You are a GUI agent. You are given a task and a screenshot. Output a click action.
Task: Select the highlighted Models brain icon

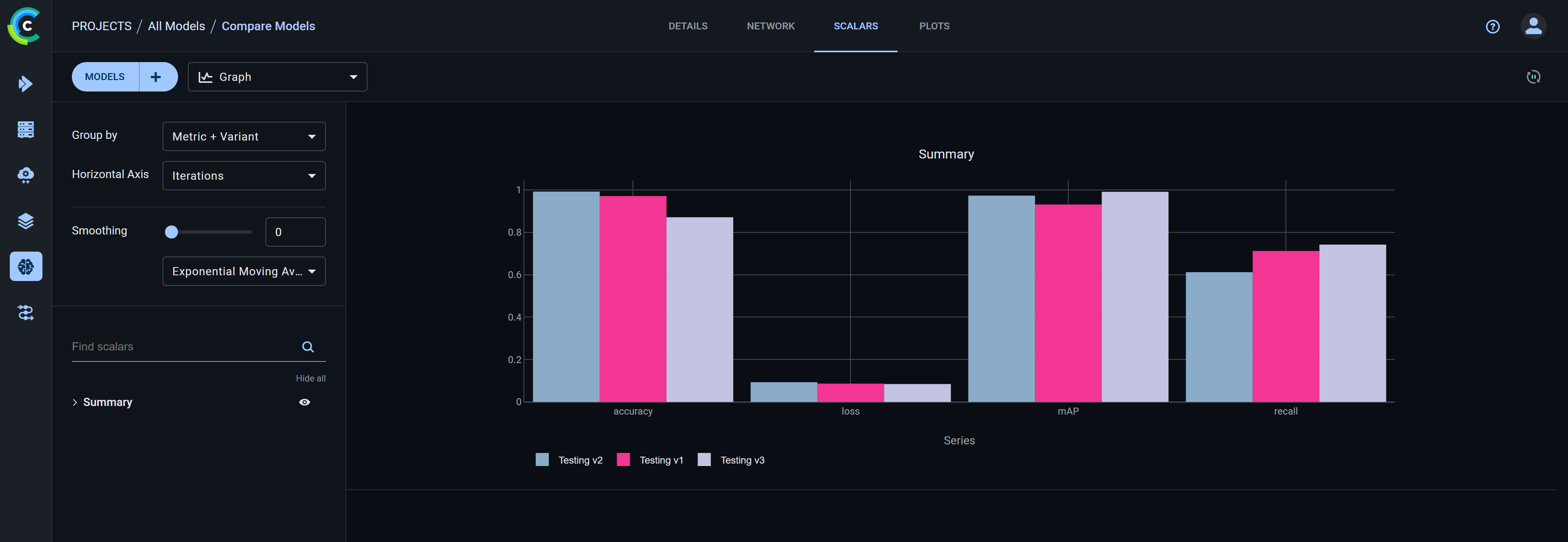25,265
